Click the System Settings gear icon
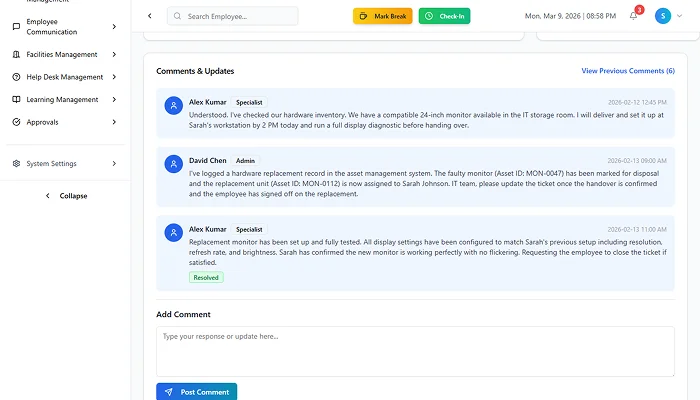Image resolution: width=700 pixels, height=400 pixels. [16, 164]
